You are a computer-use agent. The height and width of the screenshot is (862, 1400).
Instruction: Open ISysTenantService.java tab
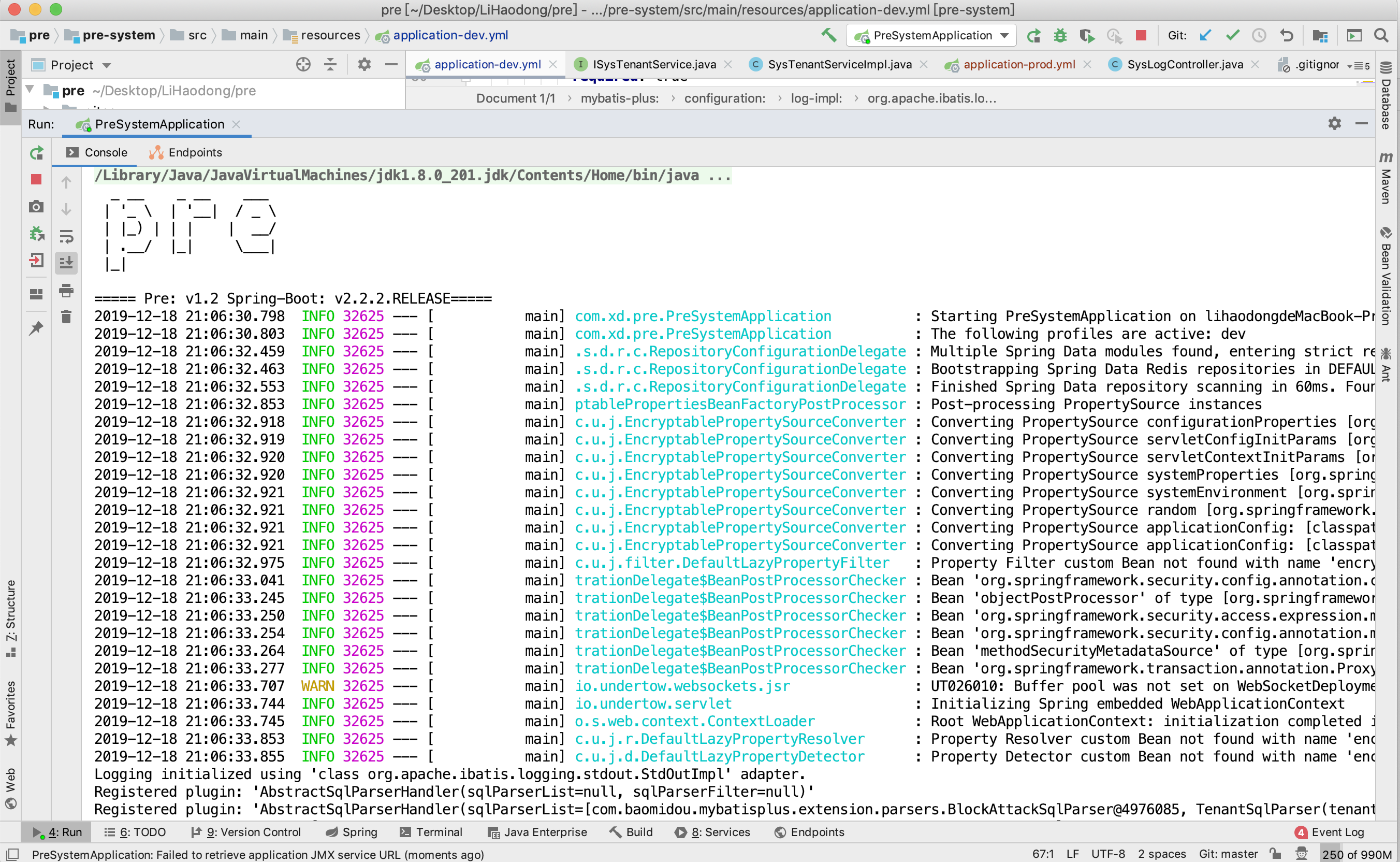pos(653,64)
